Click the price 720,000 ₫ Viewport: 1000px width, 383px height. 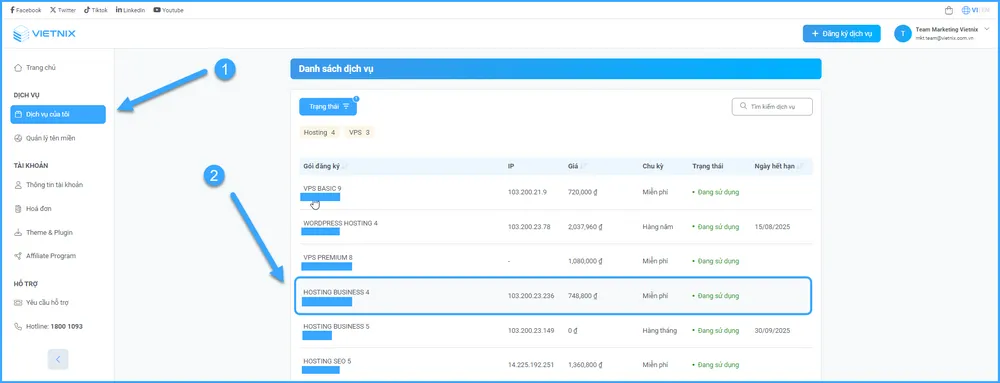pyautogui.click(x=582, y=192)
